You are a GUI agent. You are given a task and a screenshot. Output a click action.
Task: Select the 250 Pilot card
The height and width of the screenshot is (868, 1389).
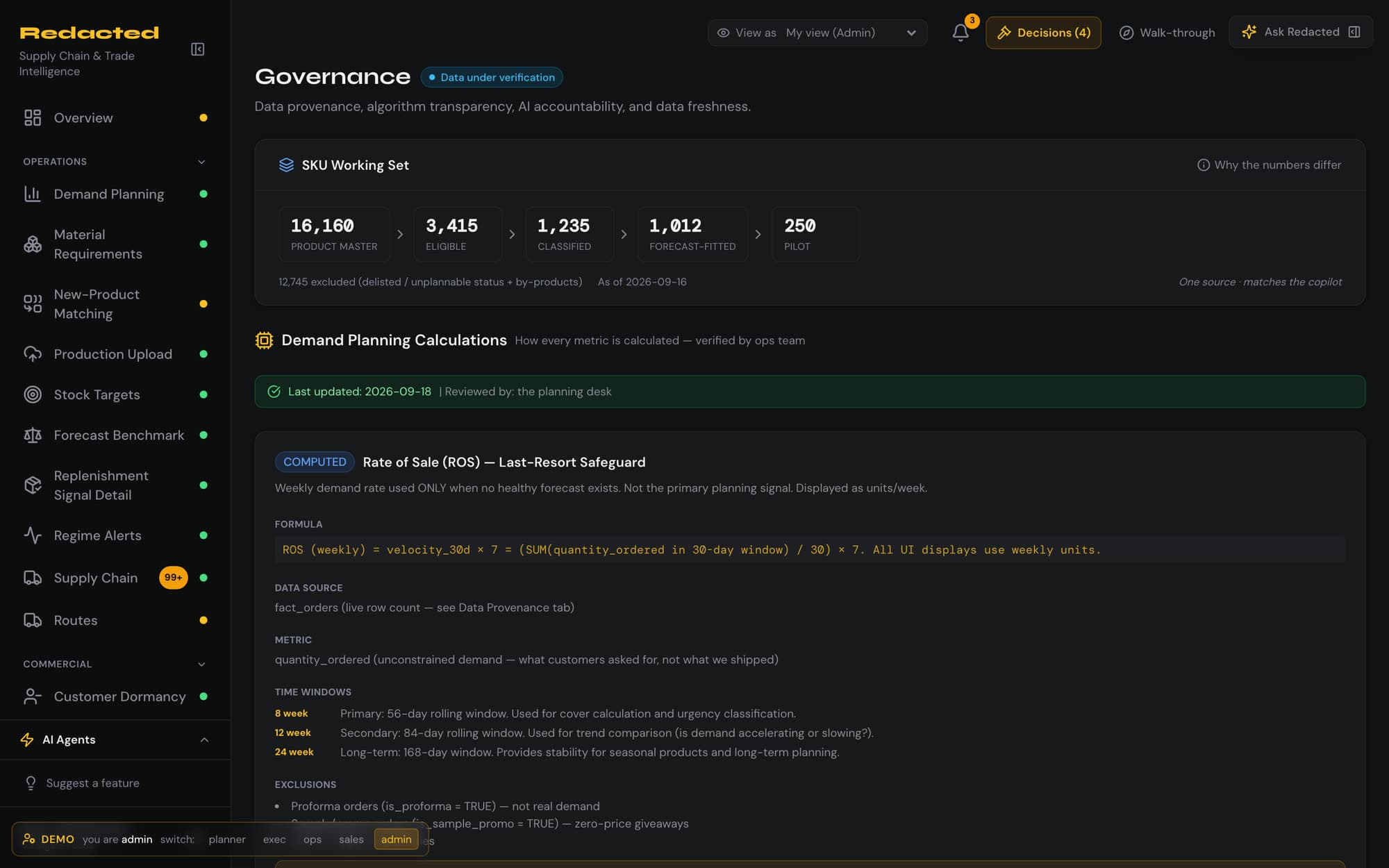[815, 234]
